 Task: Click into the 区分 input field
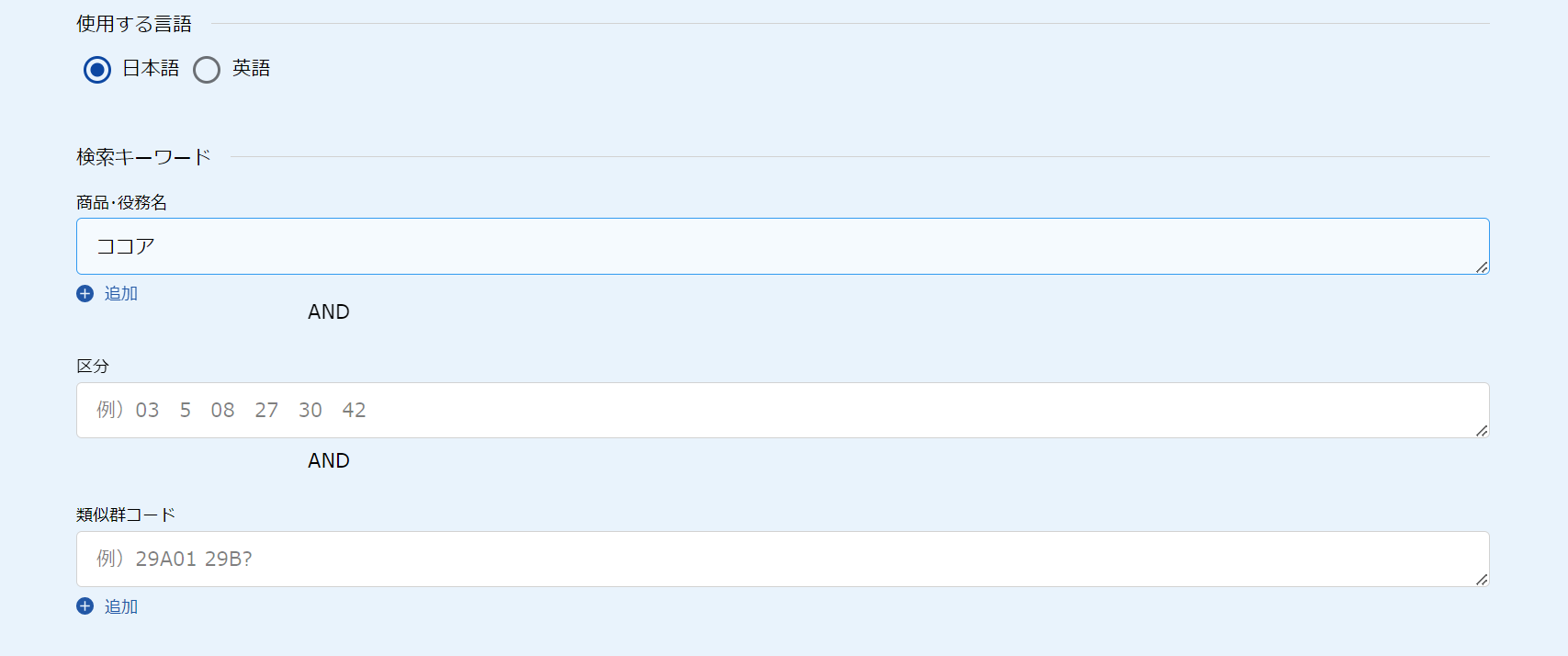[x=783, y=410]
